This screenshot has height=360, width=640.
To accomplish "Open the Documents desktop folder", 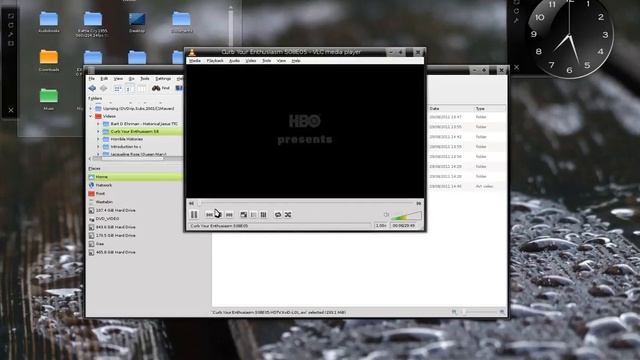I will tap(182, 22).
